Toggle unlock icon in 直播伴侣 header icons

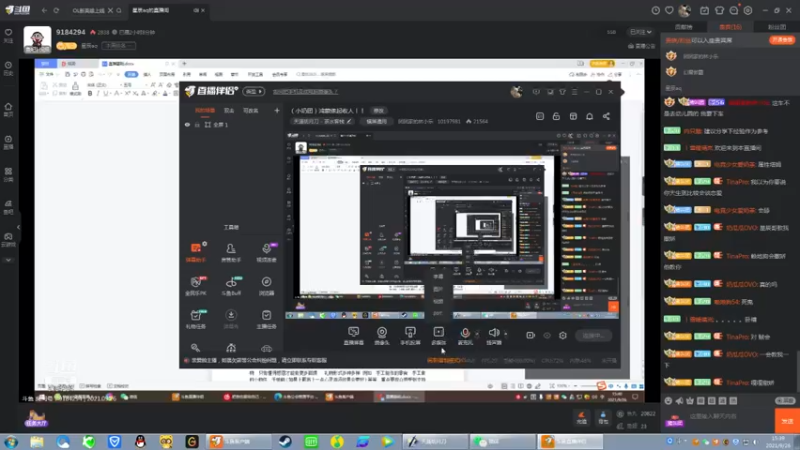tap(556, 116)
